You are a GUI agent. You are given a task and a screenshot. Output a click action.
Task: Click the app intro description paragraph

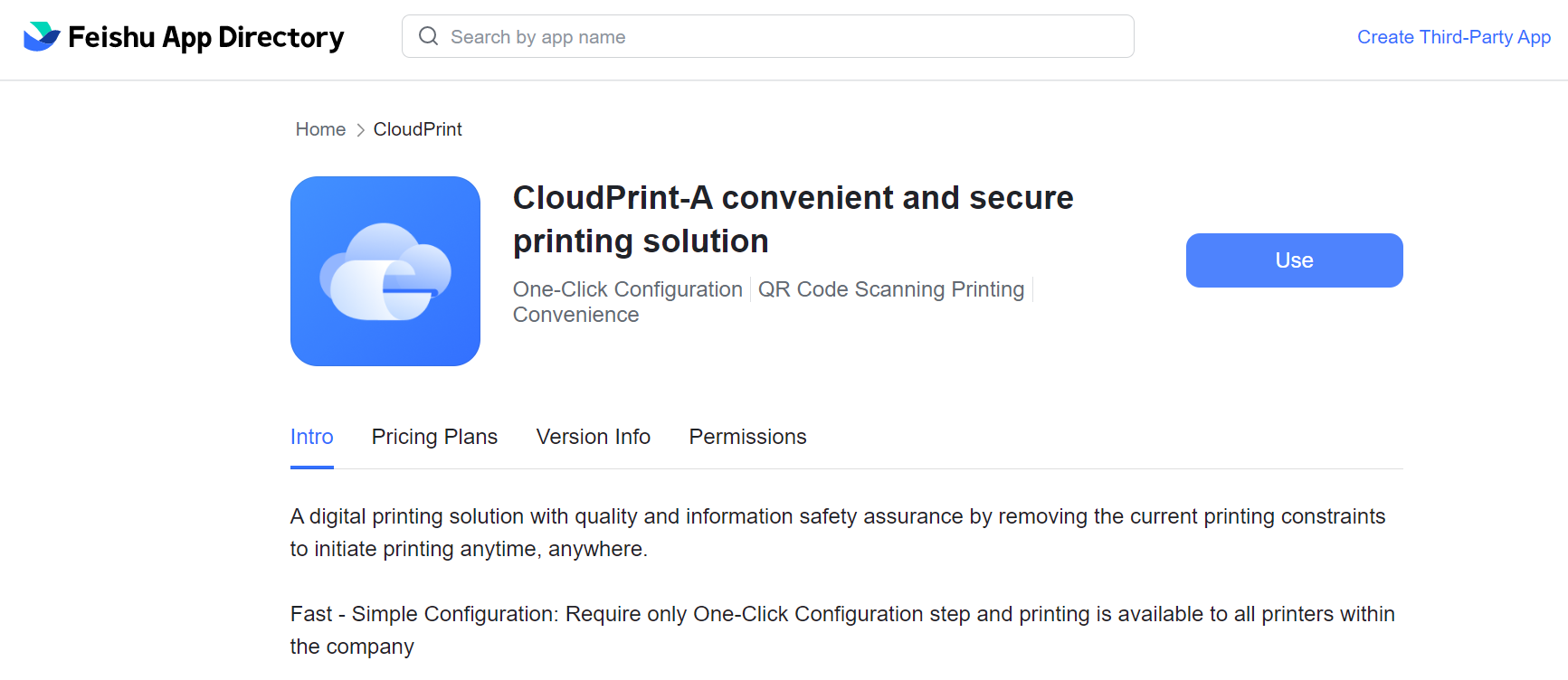pos(836,532)
